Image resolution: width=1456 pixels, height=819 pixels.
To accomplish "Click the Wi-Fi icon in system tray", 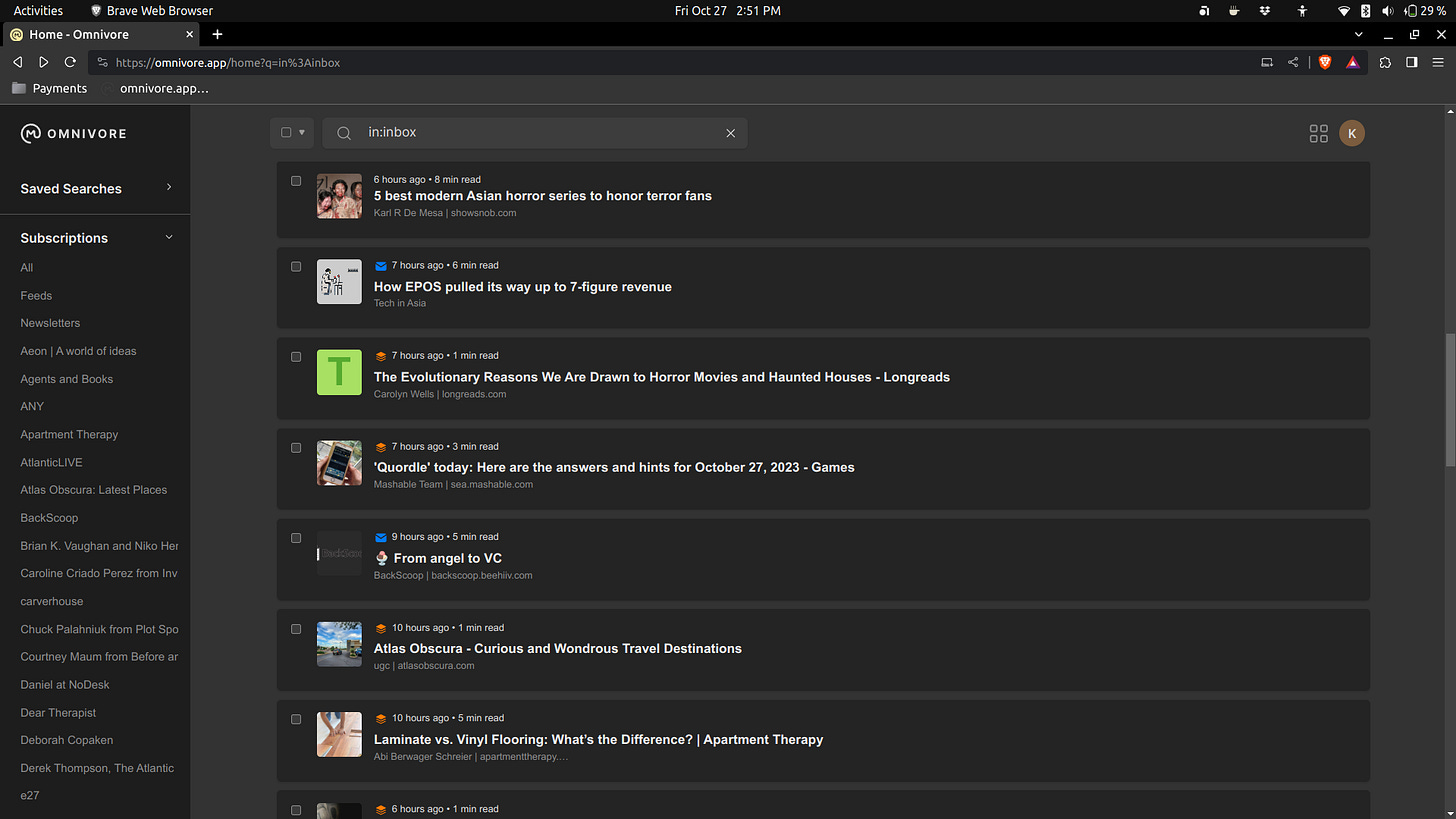I will pos(1344,10).
